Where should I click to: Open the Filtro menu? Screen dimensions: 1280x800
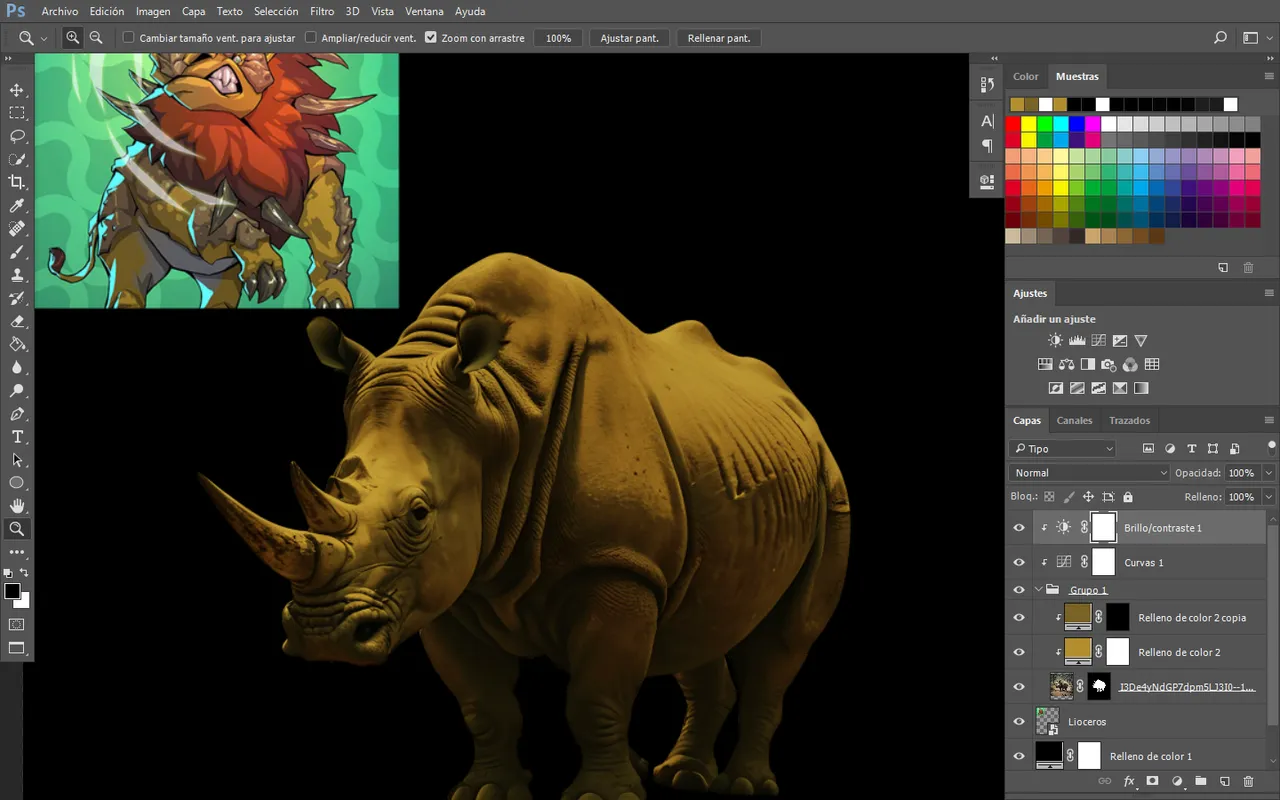[x=322, y=11]
